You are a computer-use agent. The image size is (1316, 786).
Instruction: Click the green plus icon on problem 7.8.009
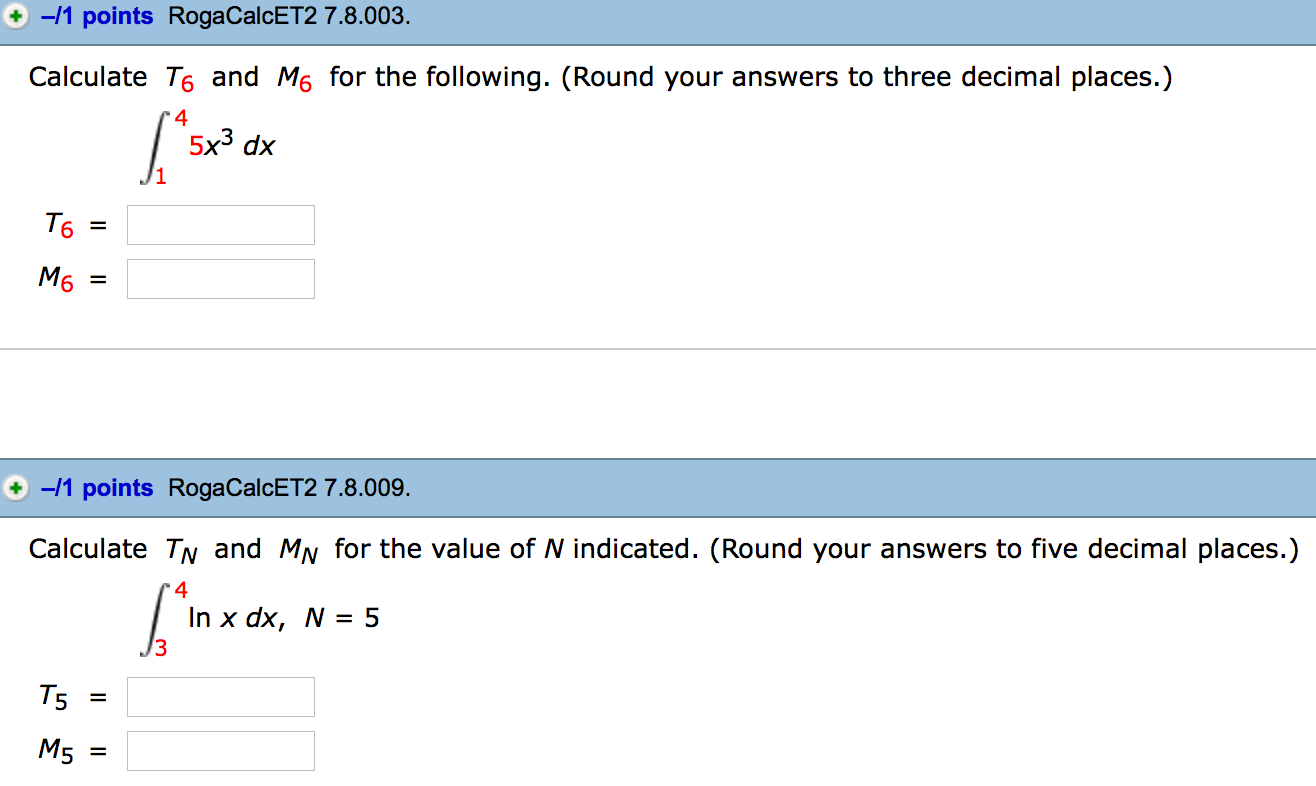15,488
